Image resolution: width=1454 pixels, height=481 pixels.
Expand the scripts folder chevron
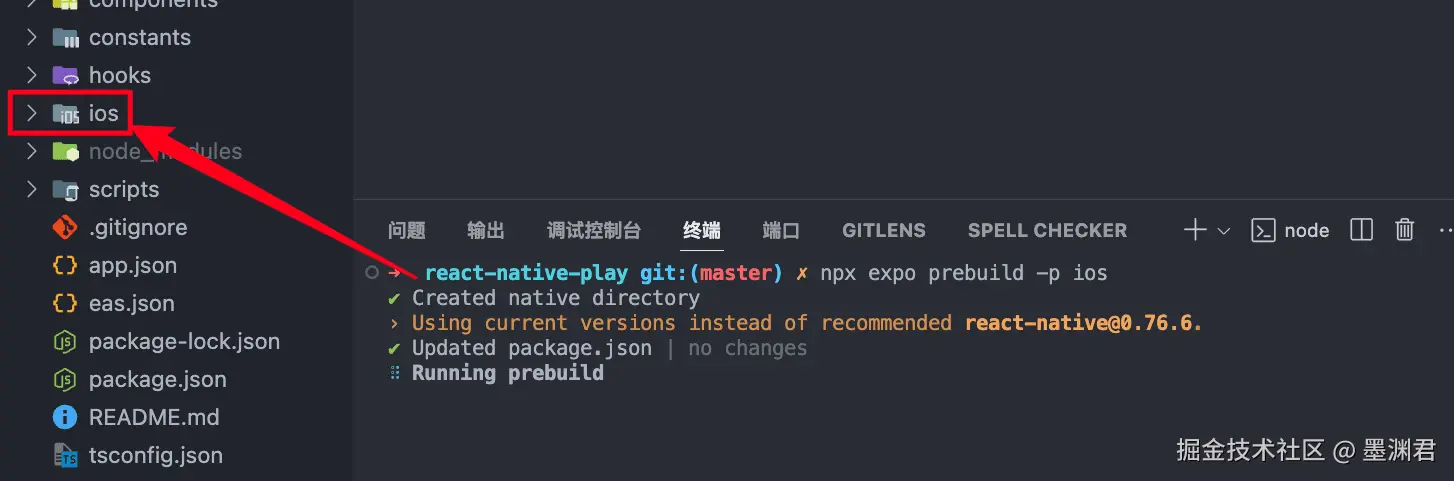[32, 189]
